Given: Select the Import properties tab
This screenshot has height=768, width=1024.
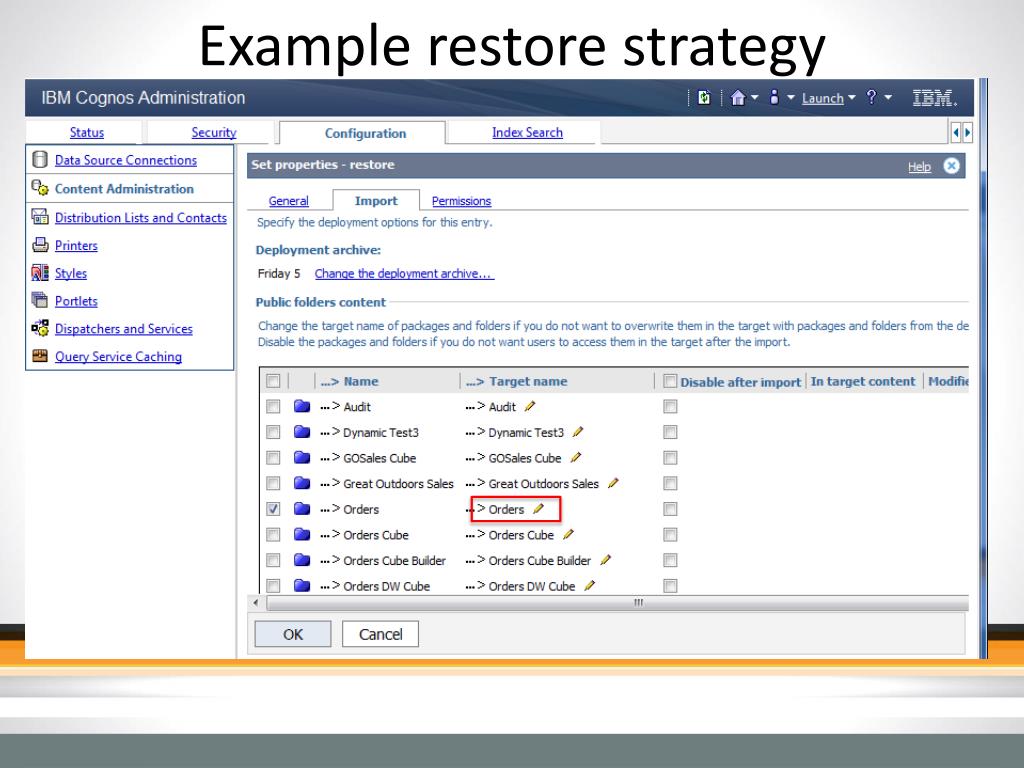Looking at the screenshot, I should pyautogui.click(x=376, y=201).
